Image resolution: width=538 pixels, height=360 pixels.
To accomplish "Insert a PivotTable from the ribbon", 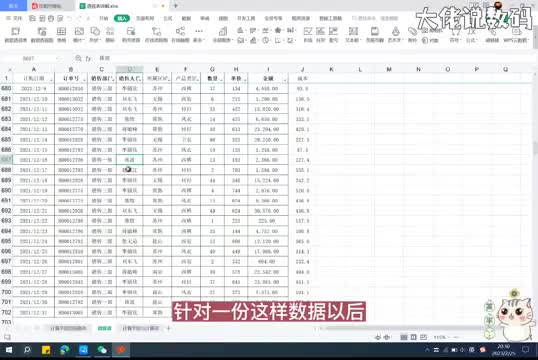I will pyautogui.click(x=15, y=35).
